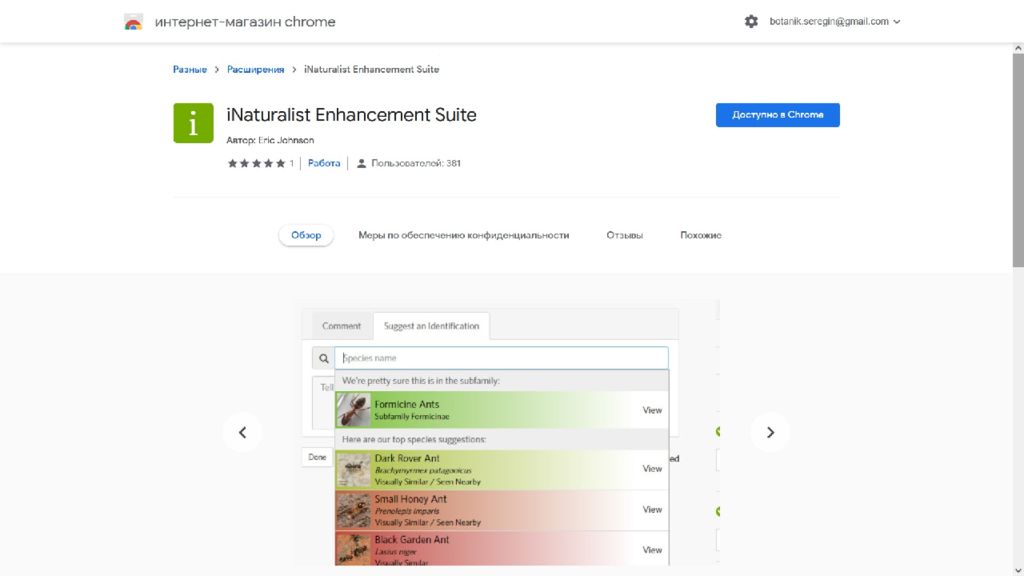The width and height of the screenshot is (1024, 576).
Task: Click the Автор: Eric Johnson text
Action: [x=270, y=140]
